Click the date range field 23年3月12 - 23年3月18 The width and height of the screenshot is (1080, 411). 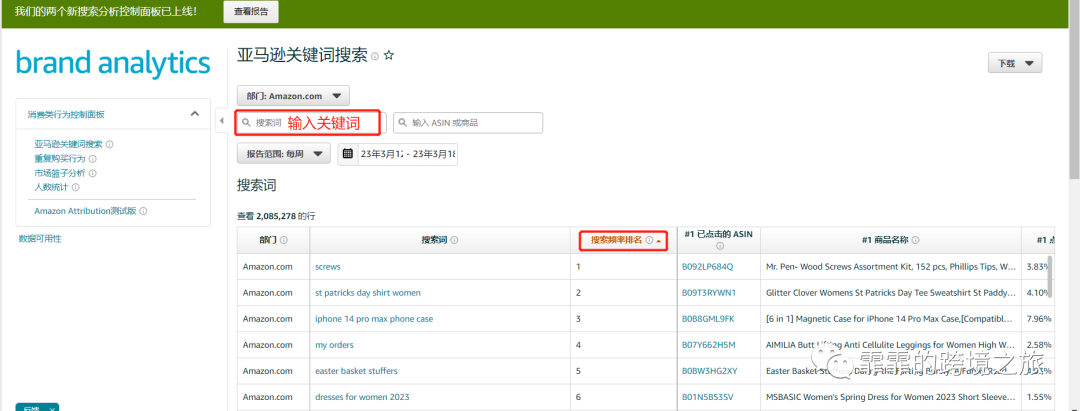[x=407, y=154]
